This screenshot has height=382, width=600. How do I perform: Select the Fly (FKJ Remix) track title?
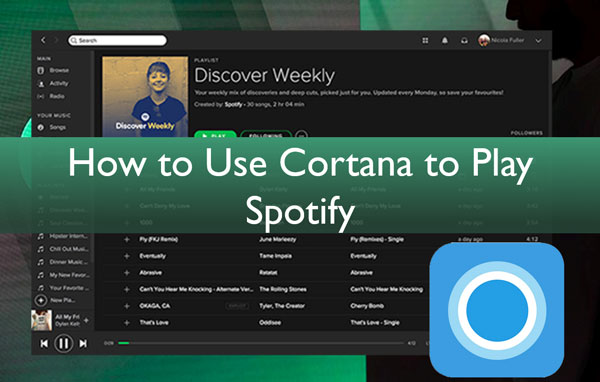[x=158, y=239]
